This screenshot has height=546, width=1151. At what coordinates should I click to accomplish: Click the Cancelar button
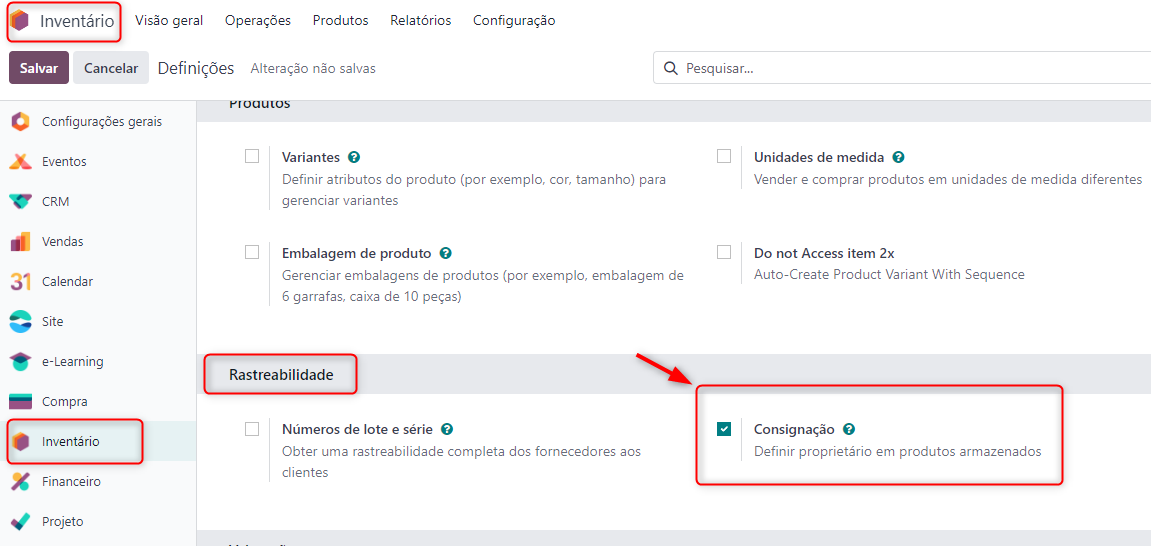(111, 68)
